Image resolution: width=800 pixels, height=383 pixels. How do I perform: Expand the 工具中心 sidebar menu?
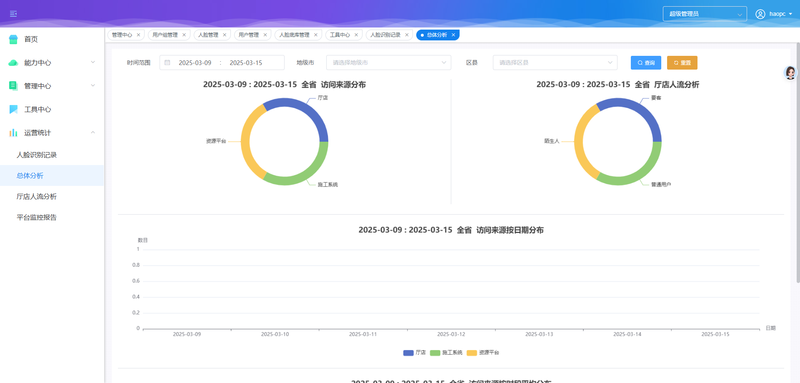(x=52, y=109)
